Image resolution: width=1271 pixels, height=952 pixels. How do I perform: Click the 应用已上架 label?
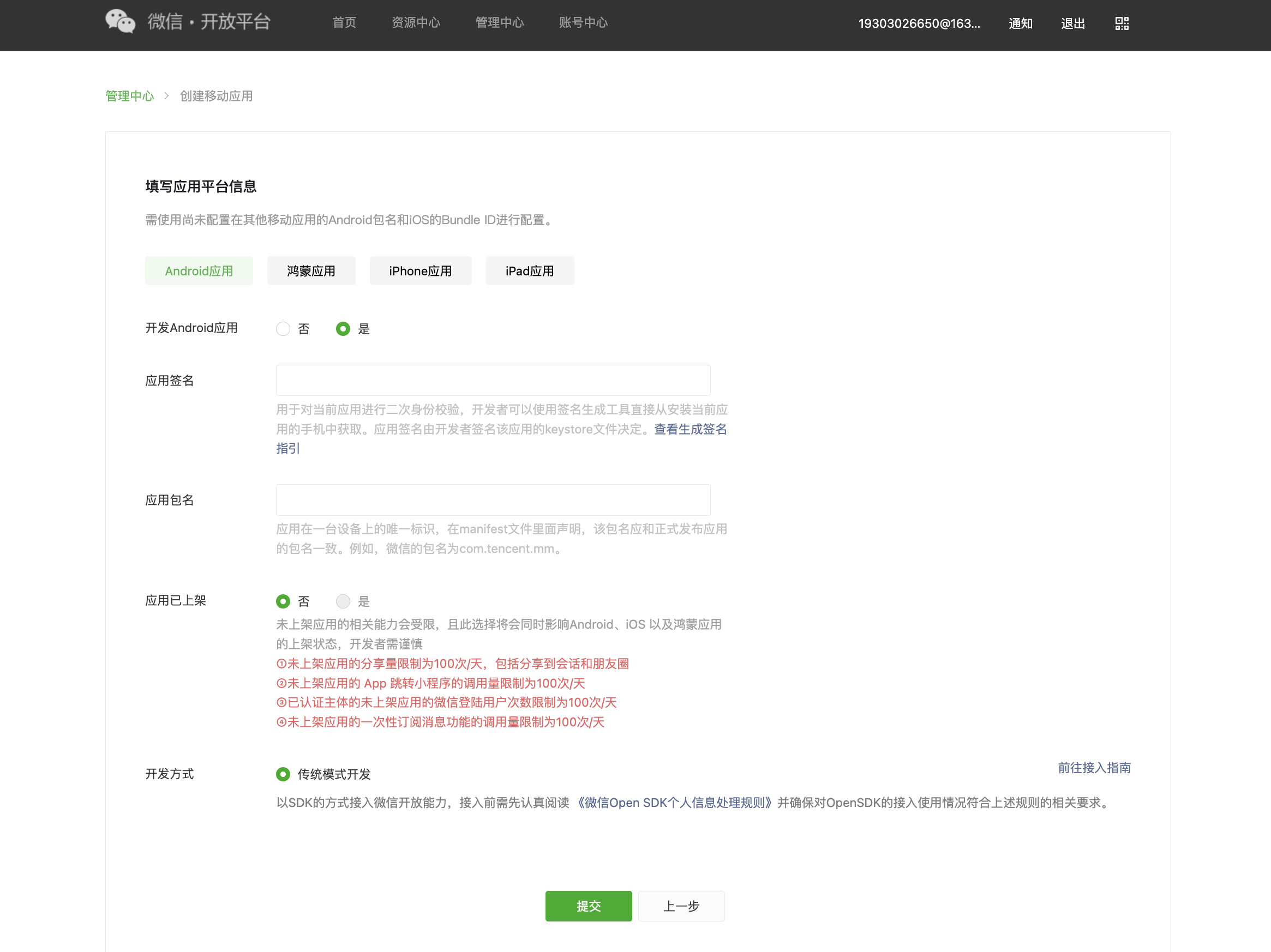175,601
